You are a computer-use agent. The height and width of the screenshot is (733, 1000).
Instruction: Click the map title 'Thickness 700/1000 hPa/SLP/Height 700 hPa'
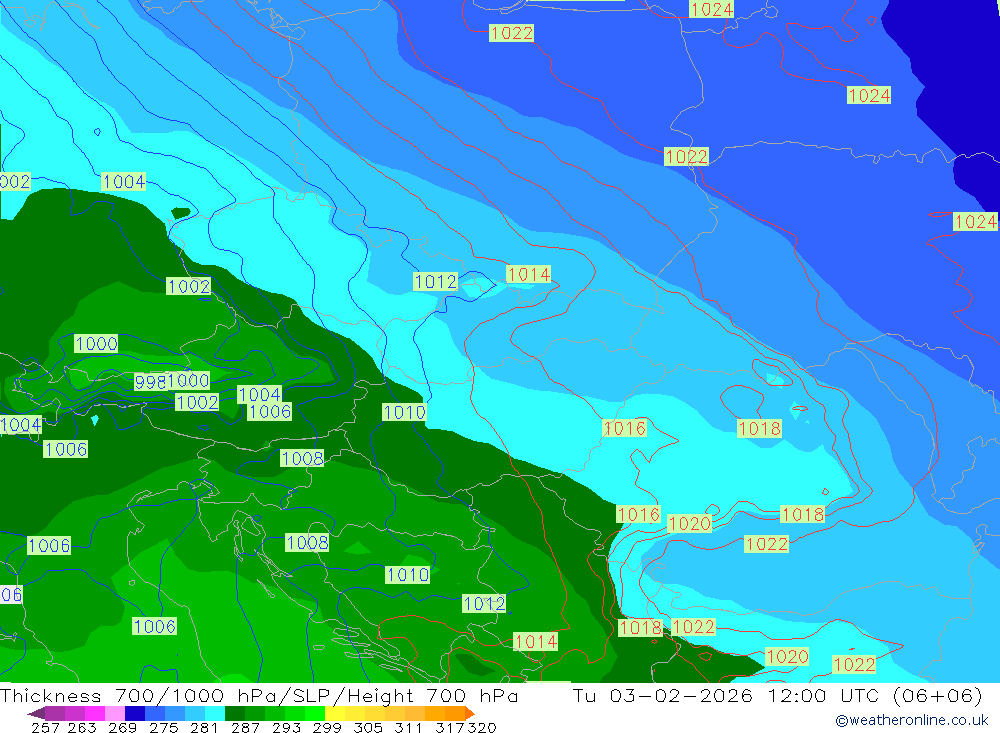tap(259, 695)
